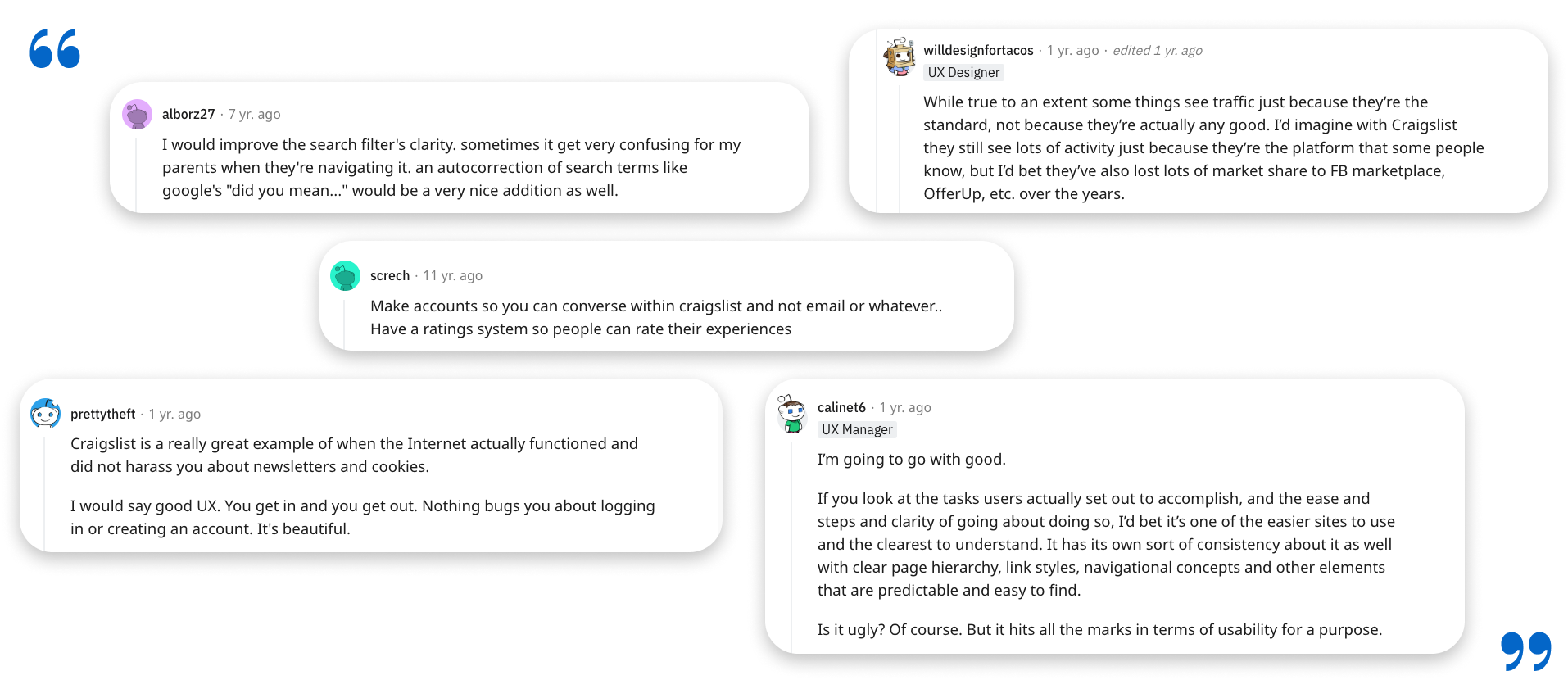Click the blue opening quotation mark graphic
The height and width of the screenshot is (680, 1568).
pos(55,48)
